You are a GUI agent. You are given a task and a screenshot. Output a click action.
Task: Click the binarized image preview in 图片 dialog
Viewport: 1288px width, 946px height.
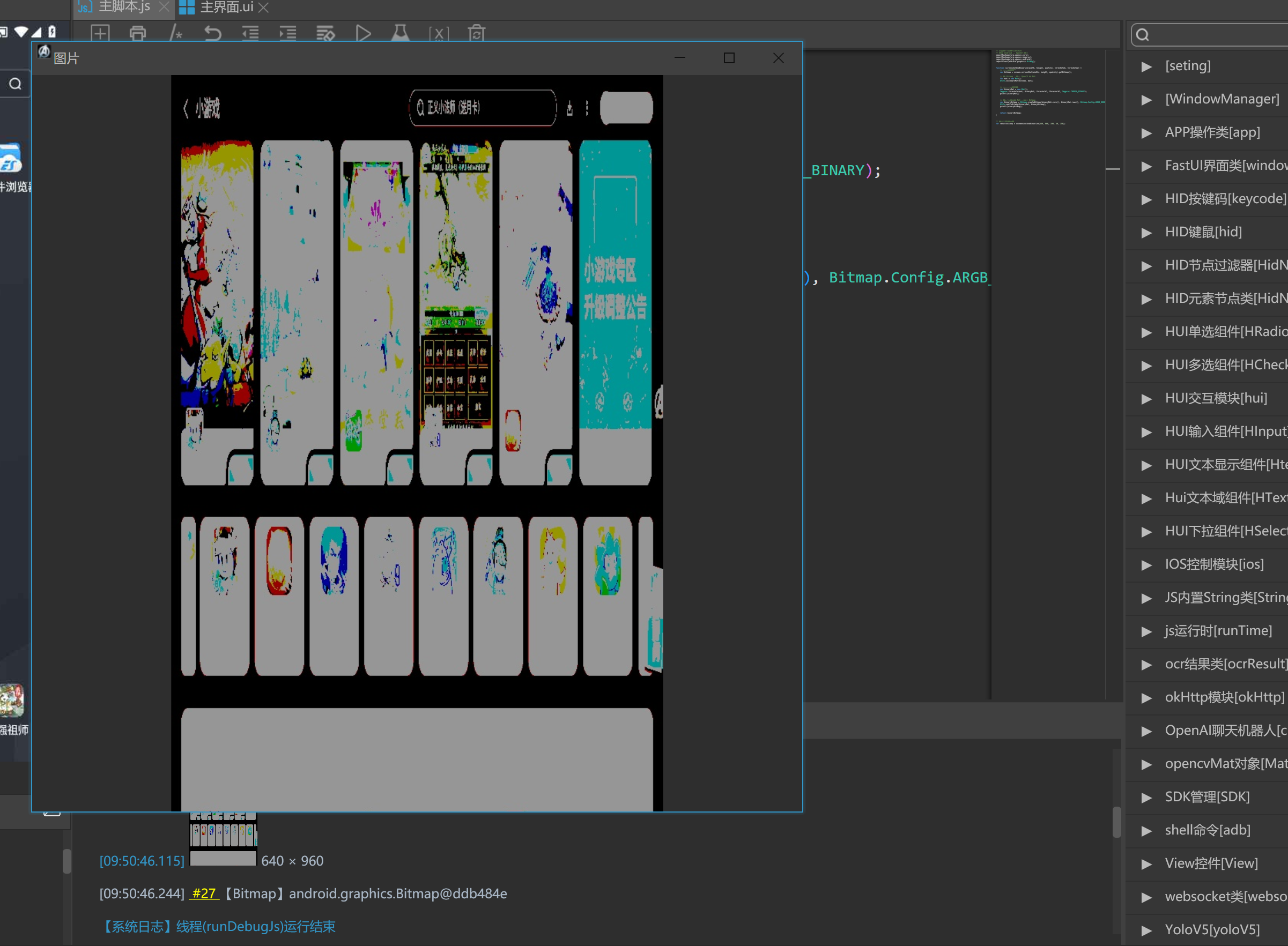coord(417,443)
